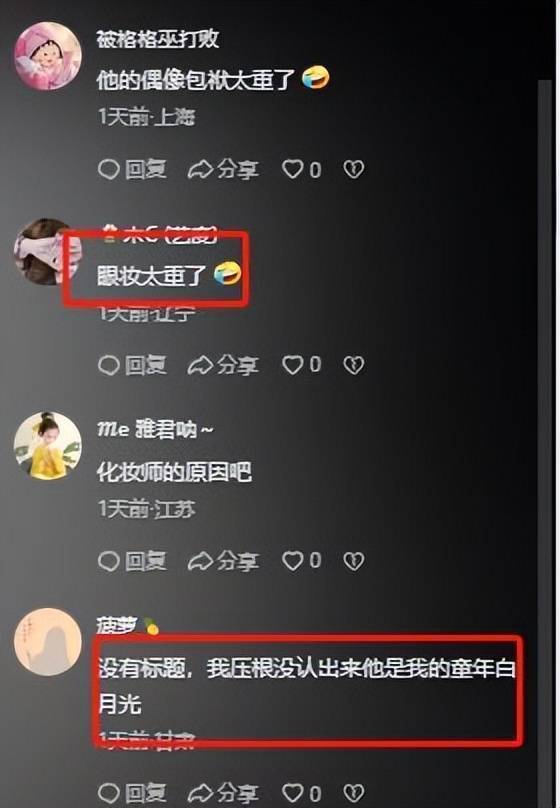Share the 眼妆太重了 comment
This screenshot has width=560, height=808.
click(x=223, y=365)
